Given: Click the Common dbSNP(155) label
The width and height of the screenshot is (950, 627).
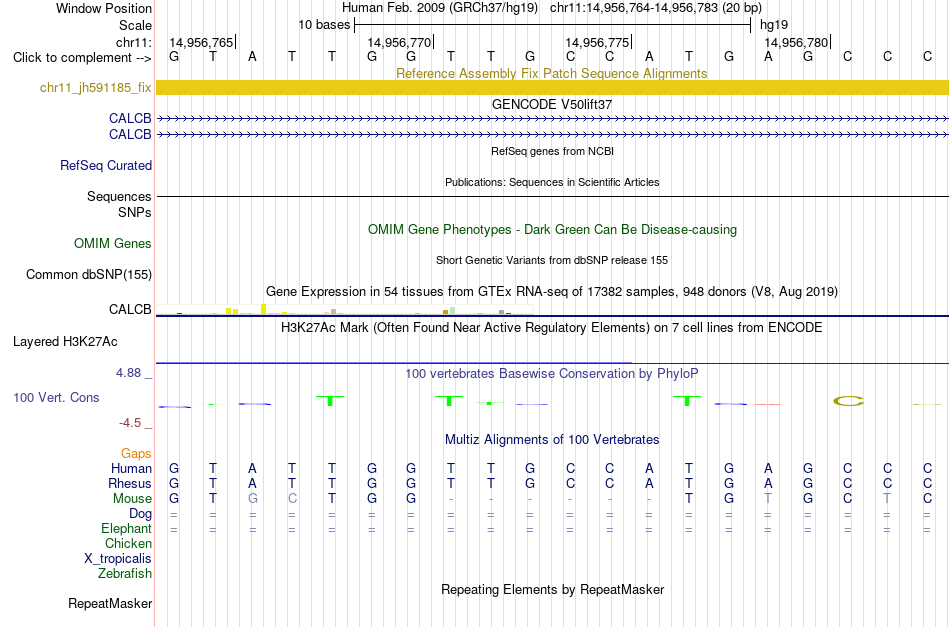Looking at the screenshot, I should (x=88, y=274).
